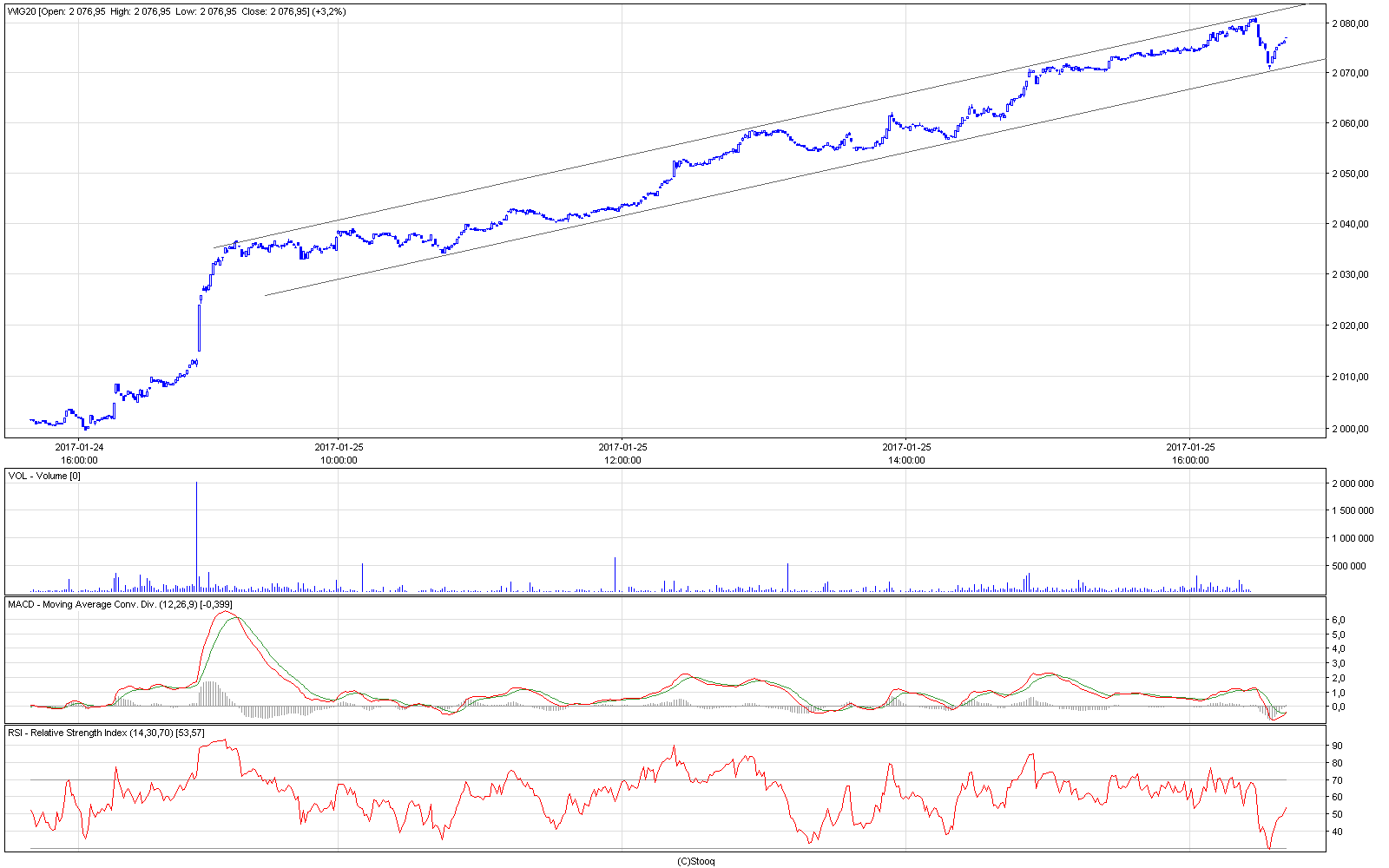Select the 1 500 000 volume axis label
The width and height of the screenshot is (1389, 868).
click(x=1353, y=510)
